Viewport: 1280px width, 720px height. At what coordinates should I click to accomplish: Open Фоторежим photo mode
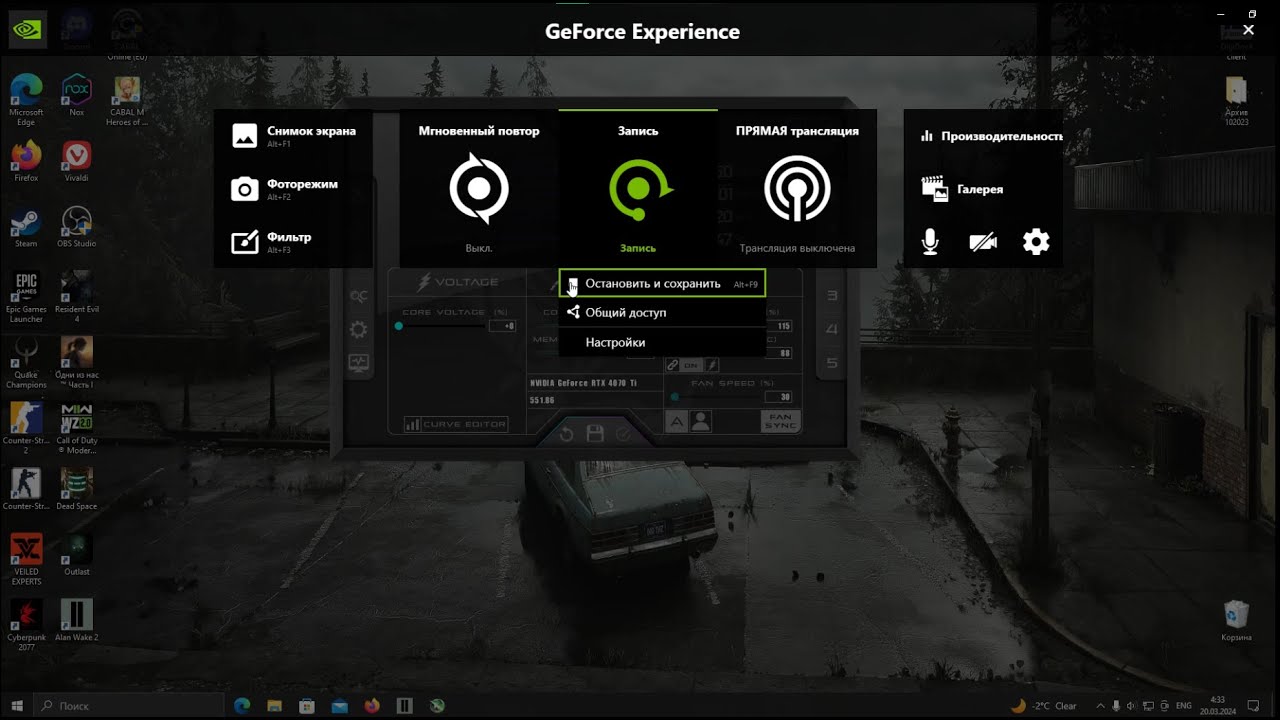[x=285, y=188]
